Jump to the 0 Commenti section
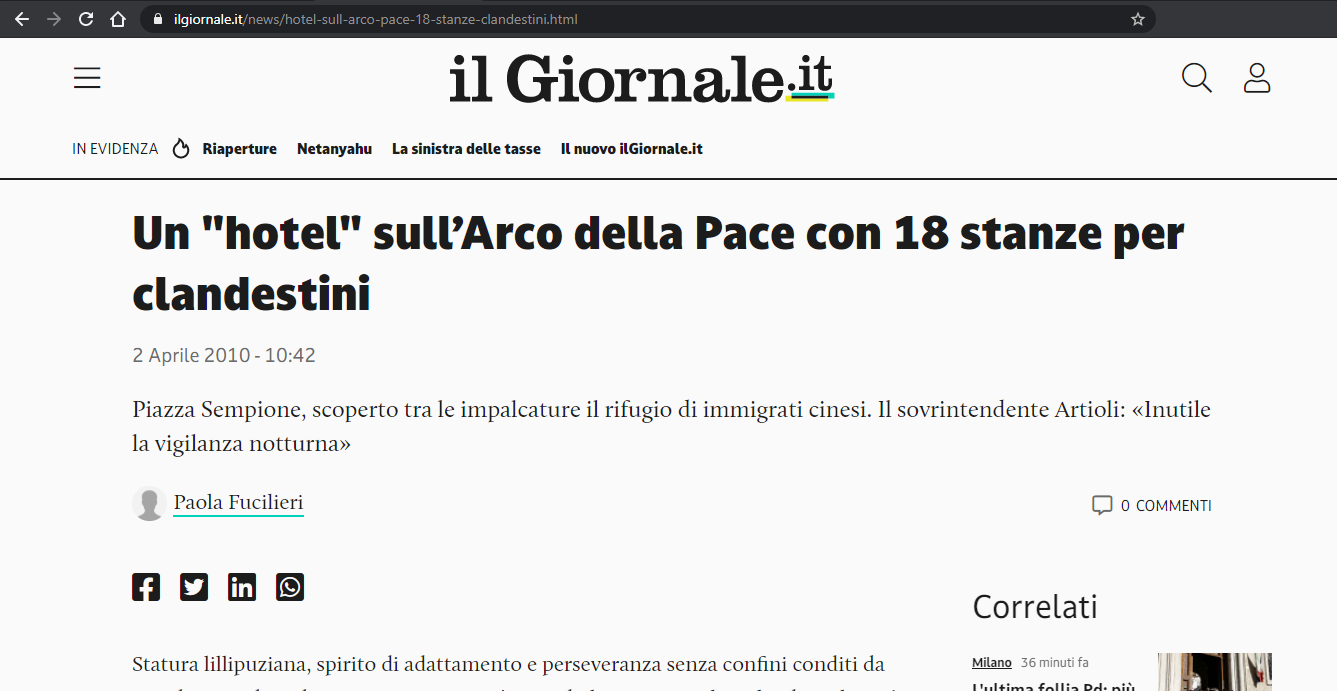 pyautogui.click(x=1152, y=506)
